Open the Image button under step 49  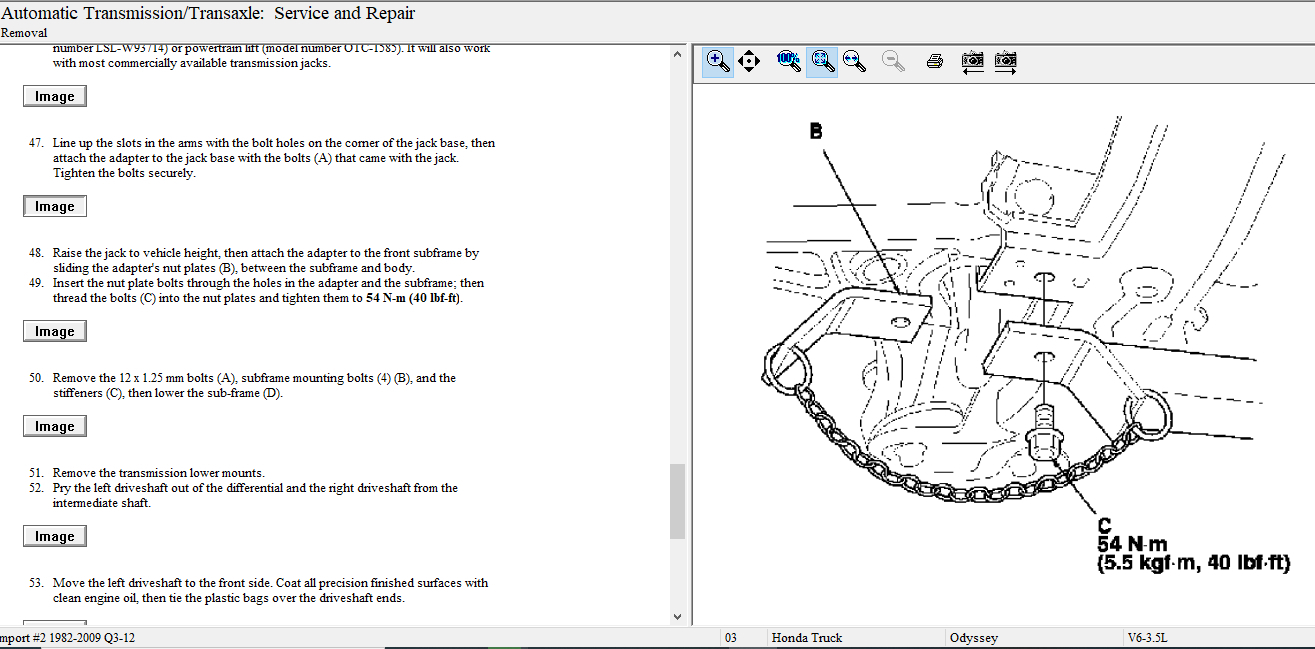[x=55, y=332]
